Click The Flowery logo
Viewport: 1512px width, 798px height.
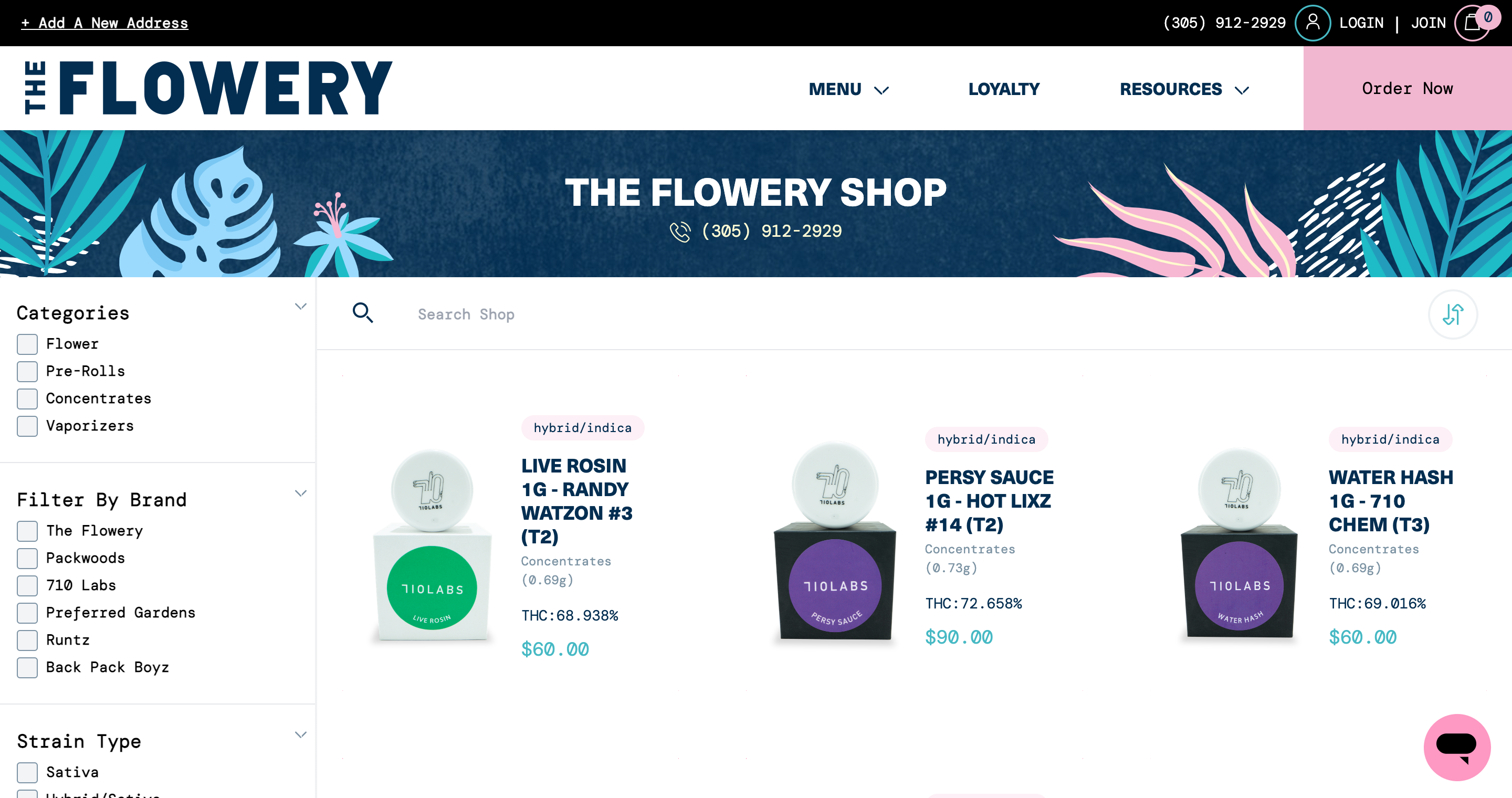pos(208,88)
